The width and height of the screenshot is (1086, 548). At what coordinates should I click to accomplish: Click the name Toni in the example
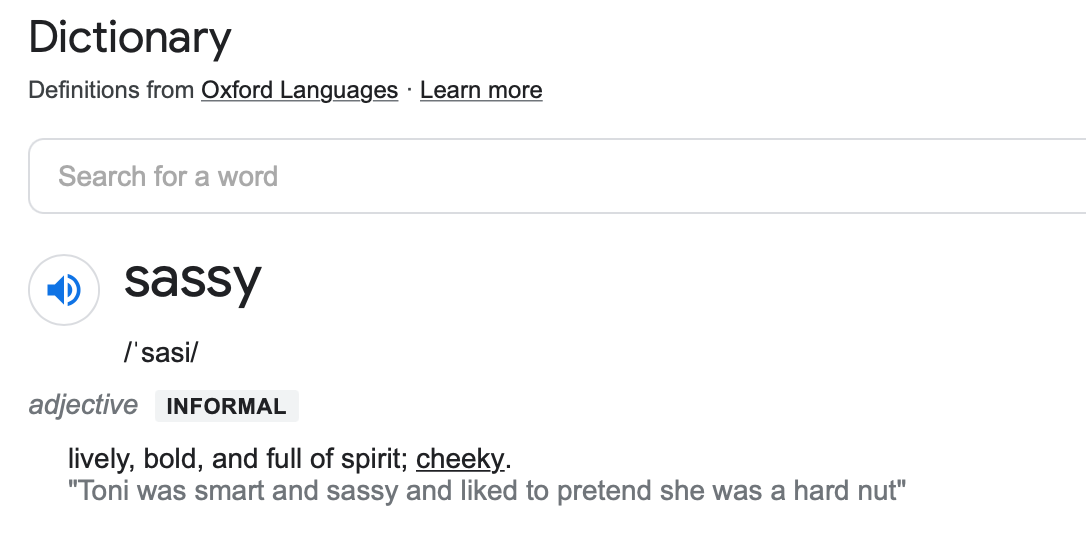point(104,491)
